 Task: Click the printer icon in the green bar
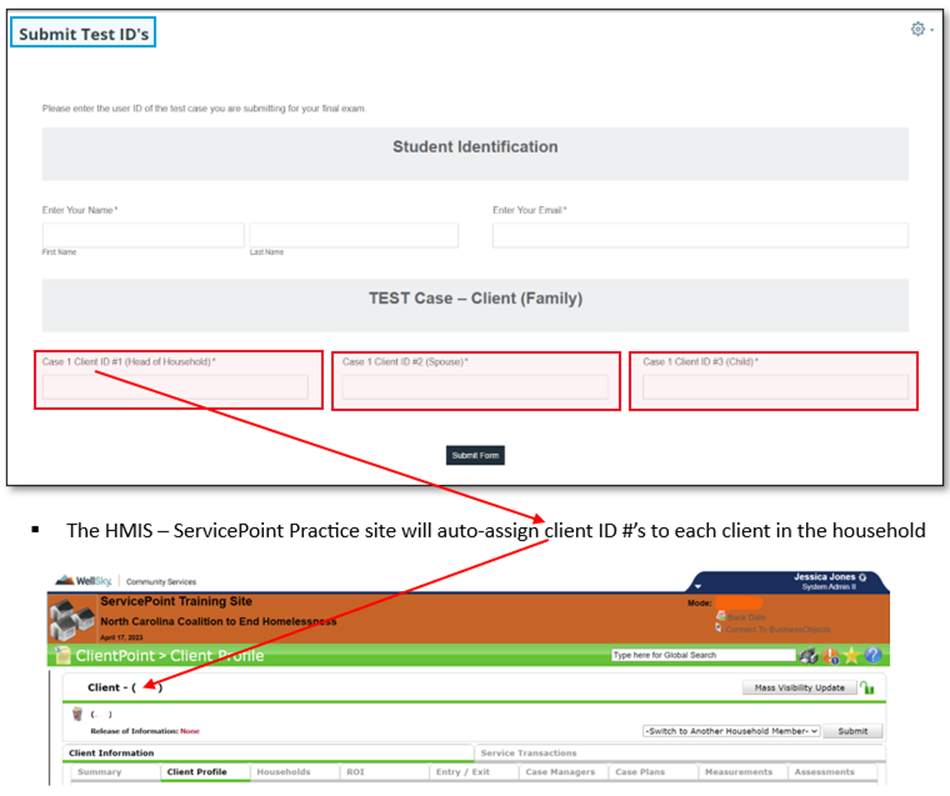807,656
